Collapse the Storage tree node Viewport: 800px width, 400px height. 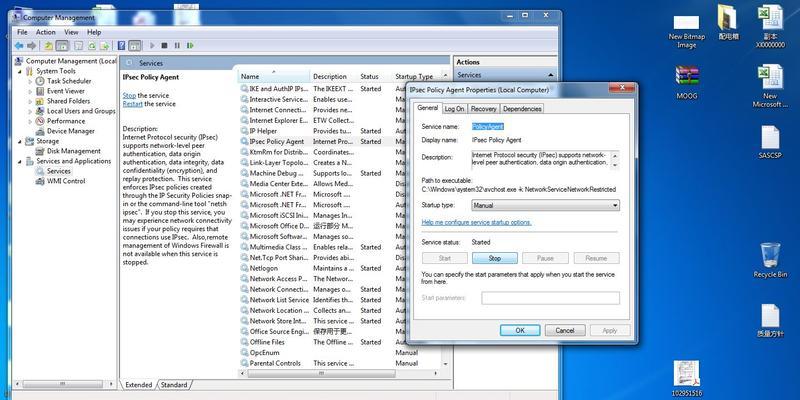20,141
